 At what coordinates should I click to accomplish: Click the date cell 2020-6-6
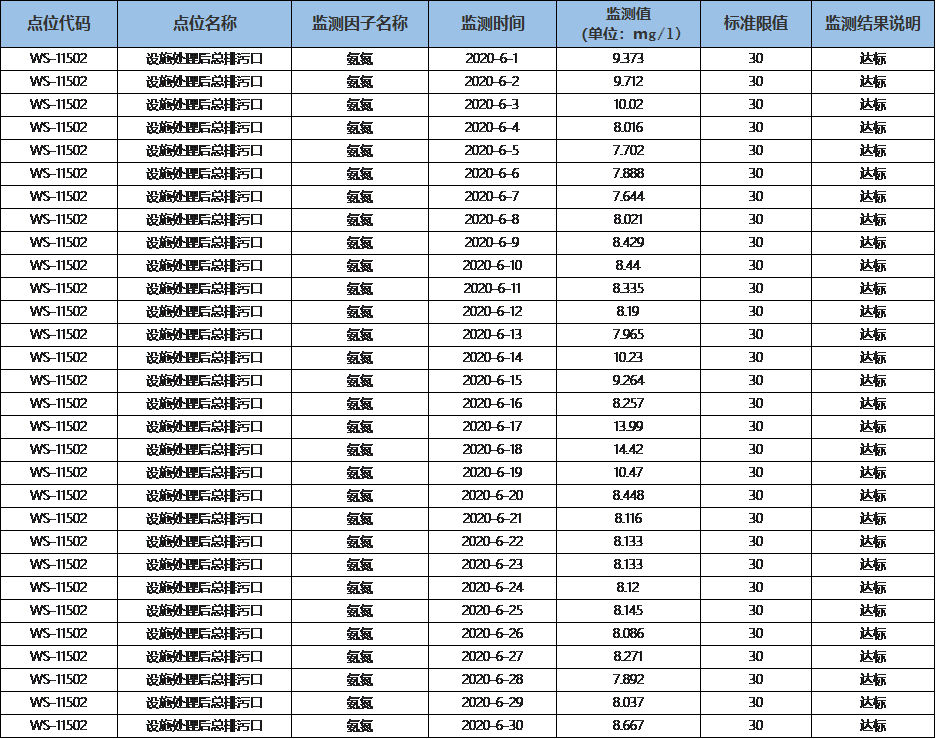click(x=492, y=174)
